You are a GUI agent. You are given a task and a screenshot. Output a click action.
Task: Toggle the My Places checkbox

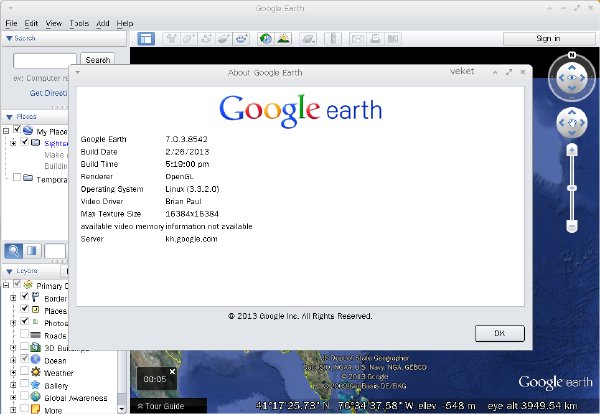coord(17,129)
